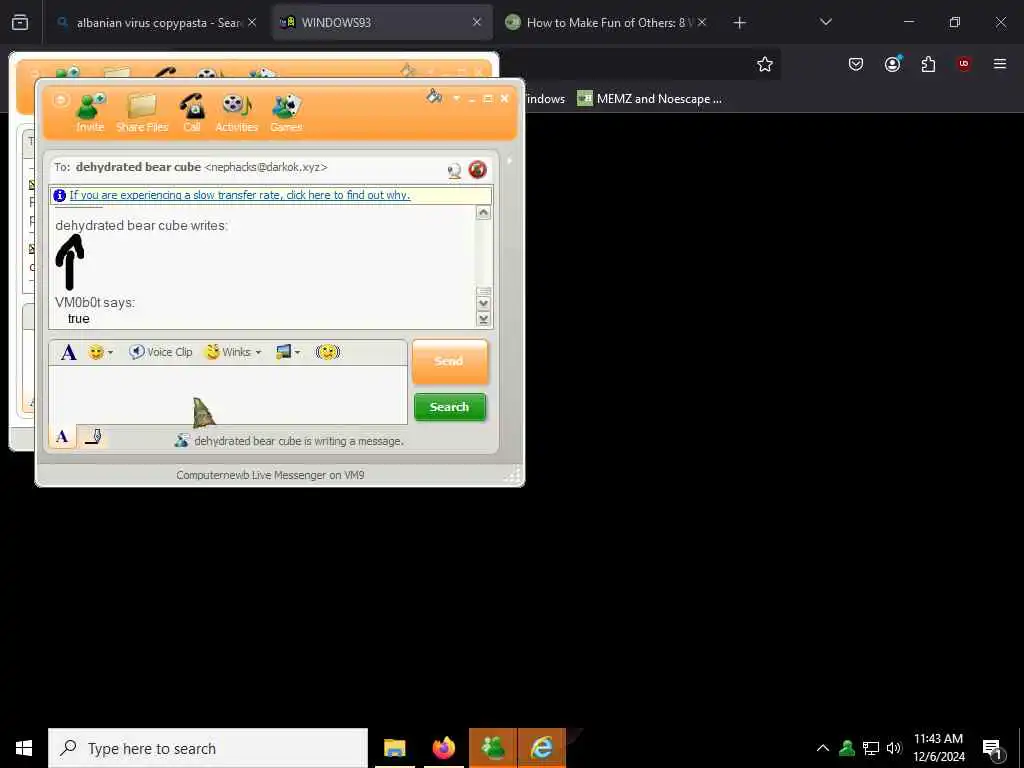The height and width of the screenshot is (768, 1024).
Task: Click the blue info icon in notice bar
Action: coord(59,195)
